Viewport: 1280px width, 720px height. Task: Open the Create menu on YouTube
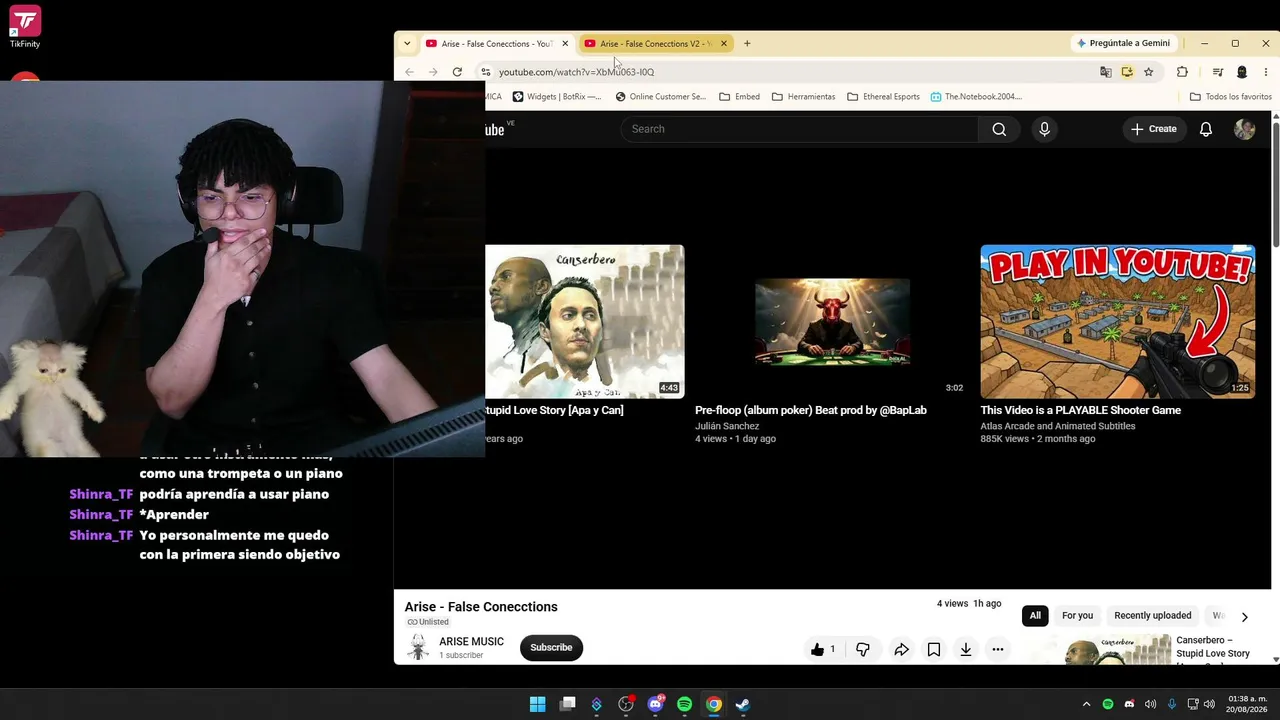[x=1153, y=129]
